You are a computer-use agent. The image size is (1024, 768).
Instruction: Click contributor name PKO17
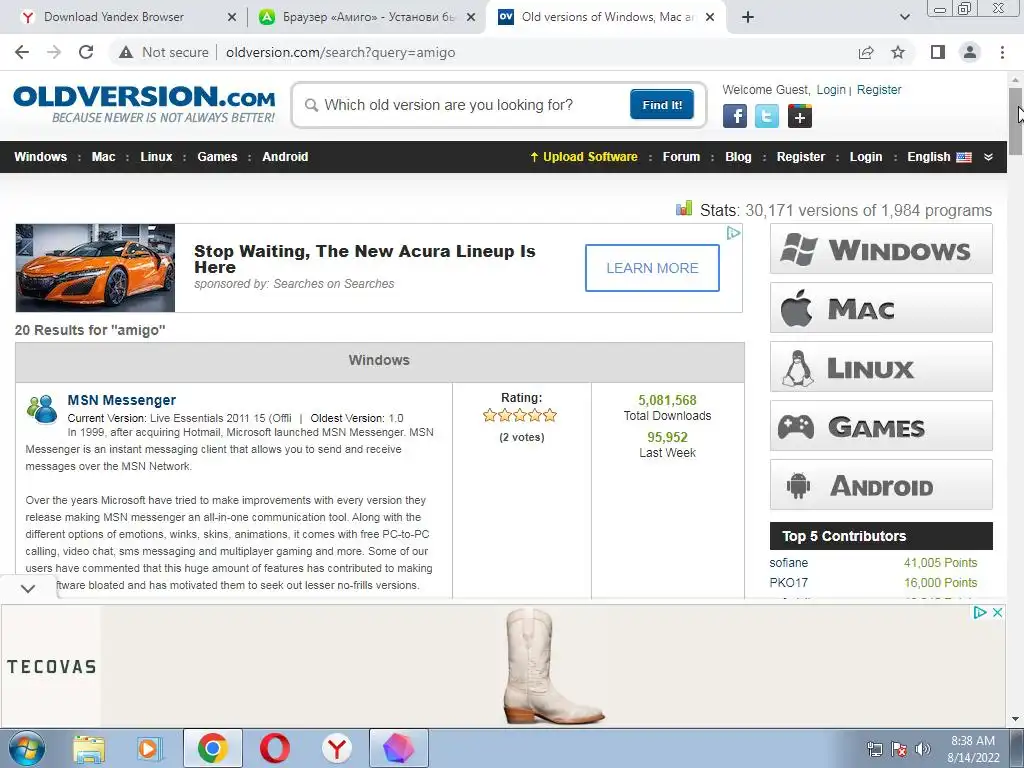tap(788, 583)
